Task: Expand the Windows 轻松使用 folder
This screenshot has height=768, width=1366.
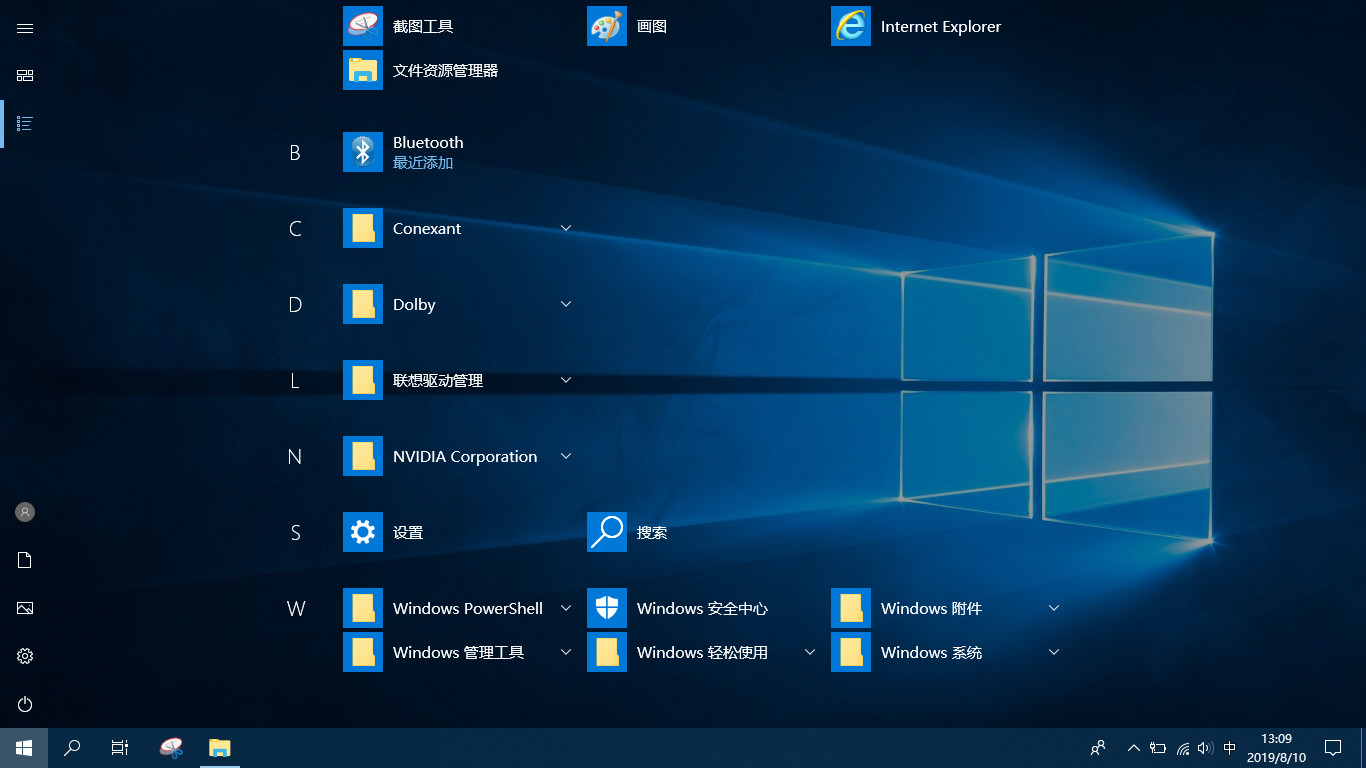Action: 703,652
